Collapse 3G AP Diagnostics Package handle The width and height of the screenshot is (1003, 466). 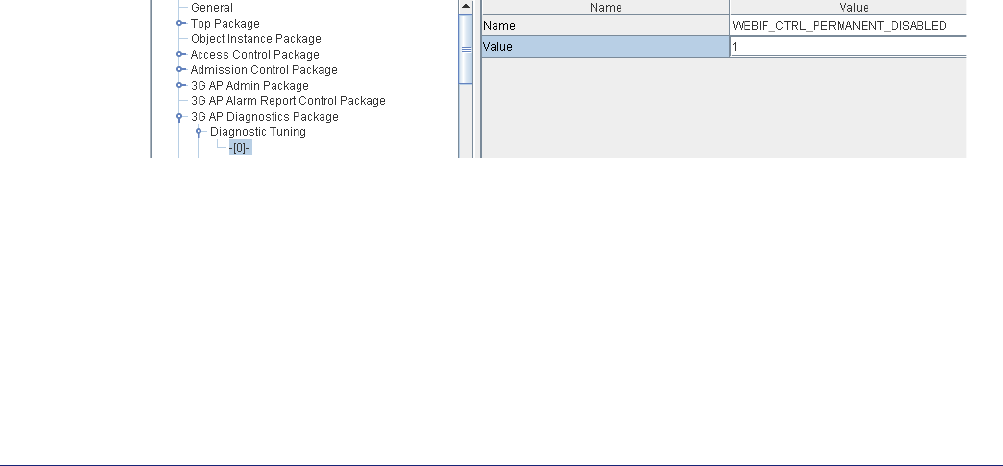(179, 117)
